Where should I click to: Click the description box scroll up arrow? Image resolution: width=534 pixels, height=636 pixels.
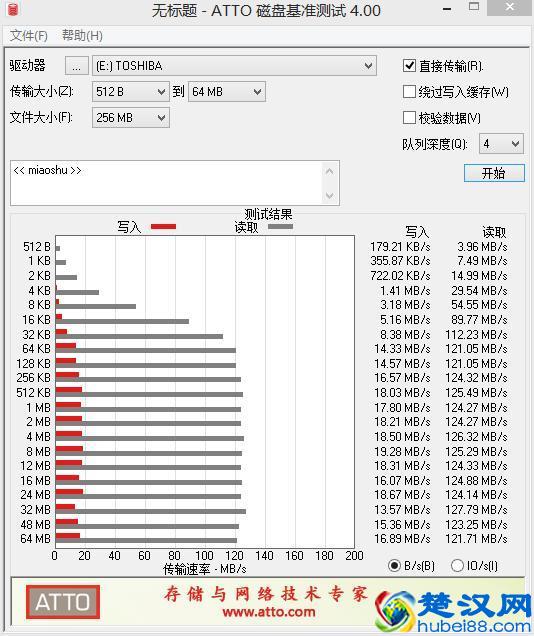click(x=330, y=172)
